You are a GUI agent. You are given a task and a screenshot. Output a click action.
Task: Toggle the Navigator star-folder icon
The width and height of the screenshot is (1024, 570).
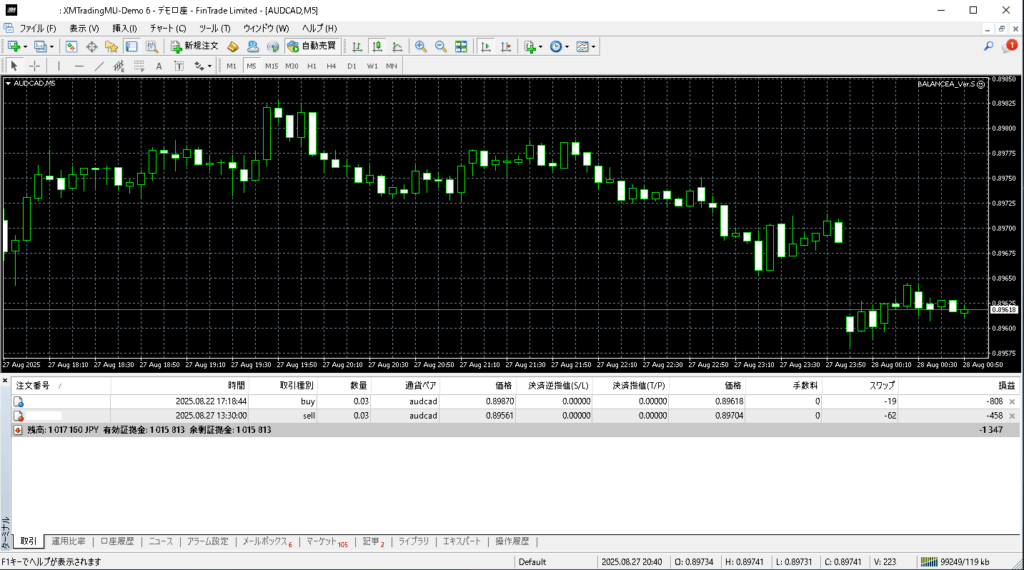tap(111, 46)
